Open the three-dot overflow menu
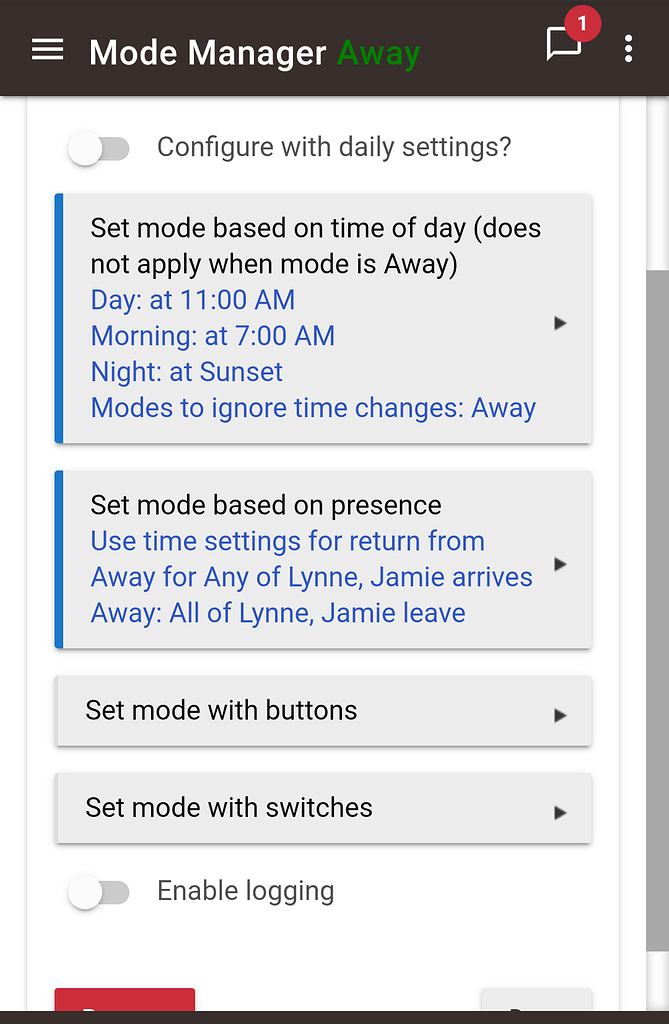 [x=628, y=49]
